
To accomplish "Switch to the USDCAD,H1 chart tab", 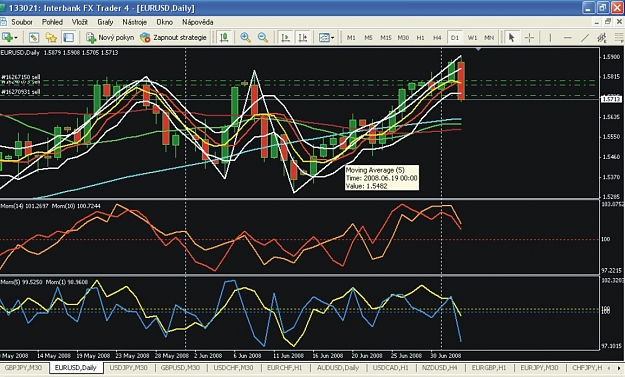I will (390, 368).
